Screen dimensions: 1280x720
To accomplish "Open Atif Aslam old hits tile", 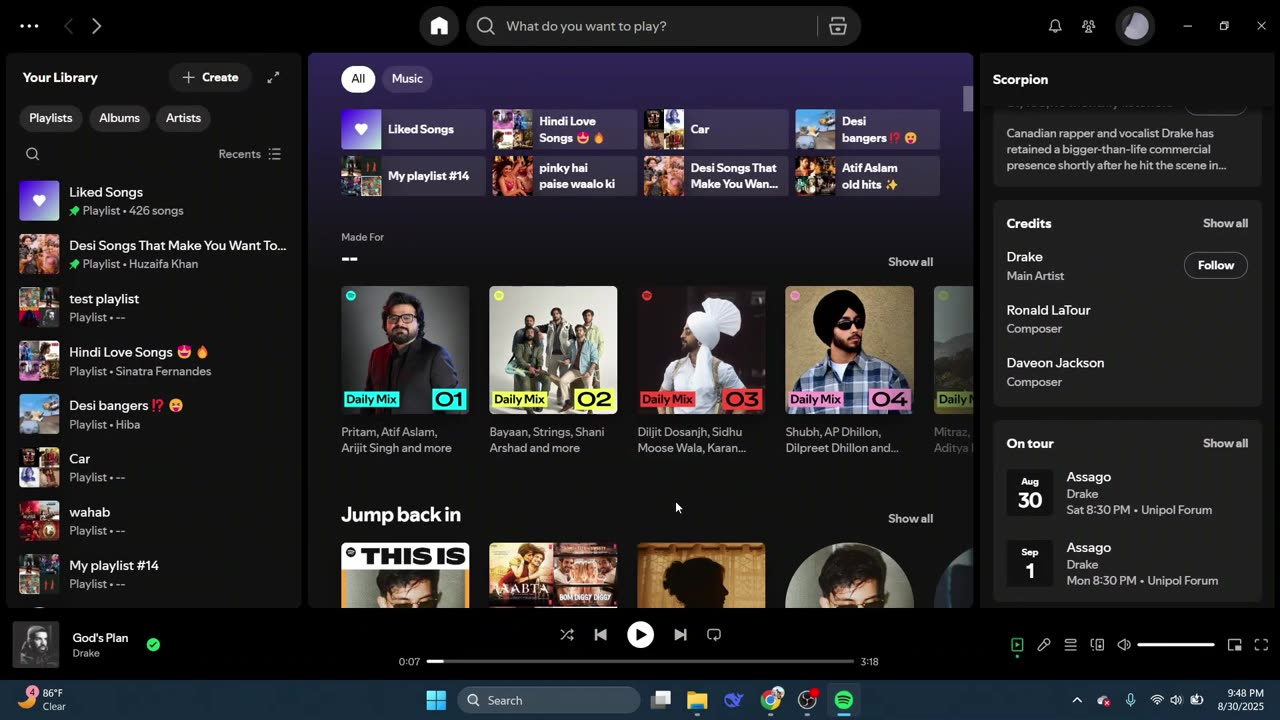I will pyautogui.click(x=867, y=176).
